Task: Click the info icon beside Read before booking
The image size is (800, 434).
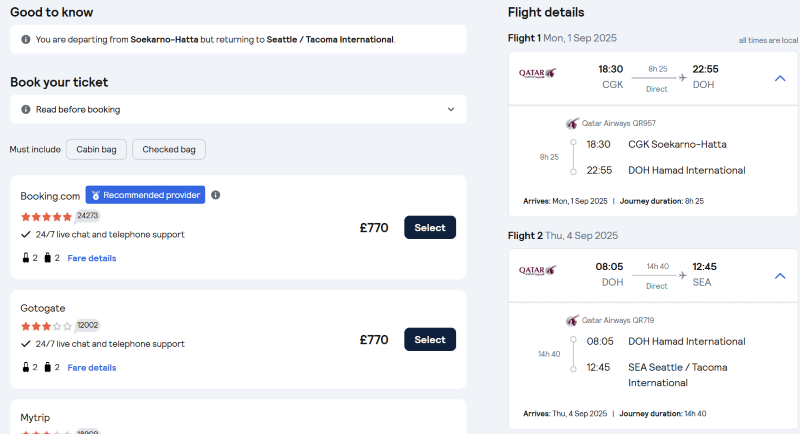Action: click(26, 109)
